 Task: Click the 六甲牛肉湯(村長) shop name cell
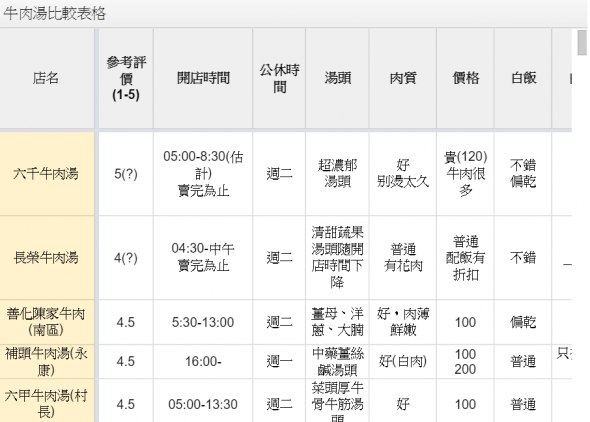47,401
